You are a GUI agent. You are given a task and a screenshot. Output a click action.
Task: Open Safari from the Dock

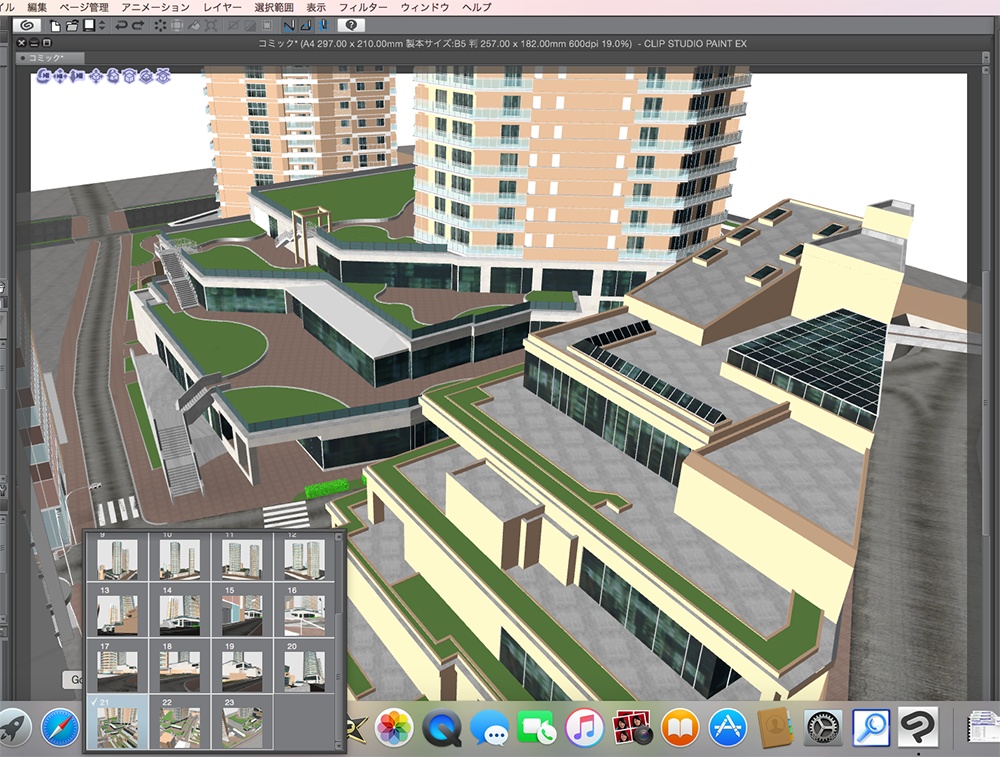coord(60,728)
